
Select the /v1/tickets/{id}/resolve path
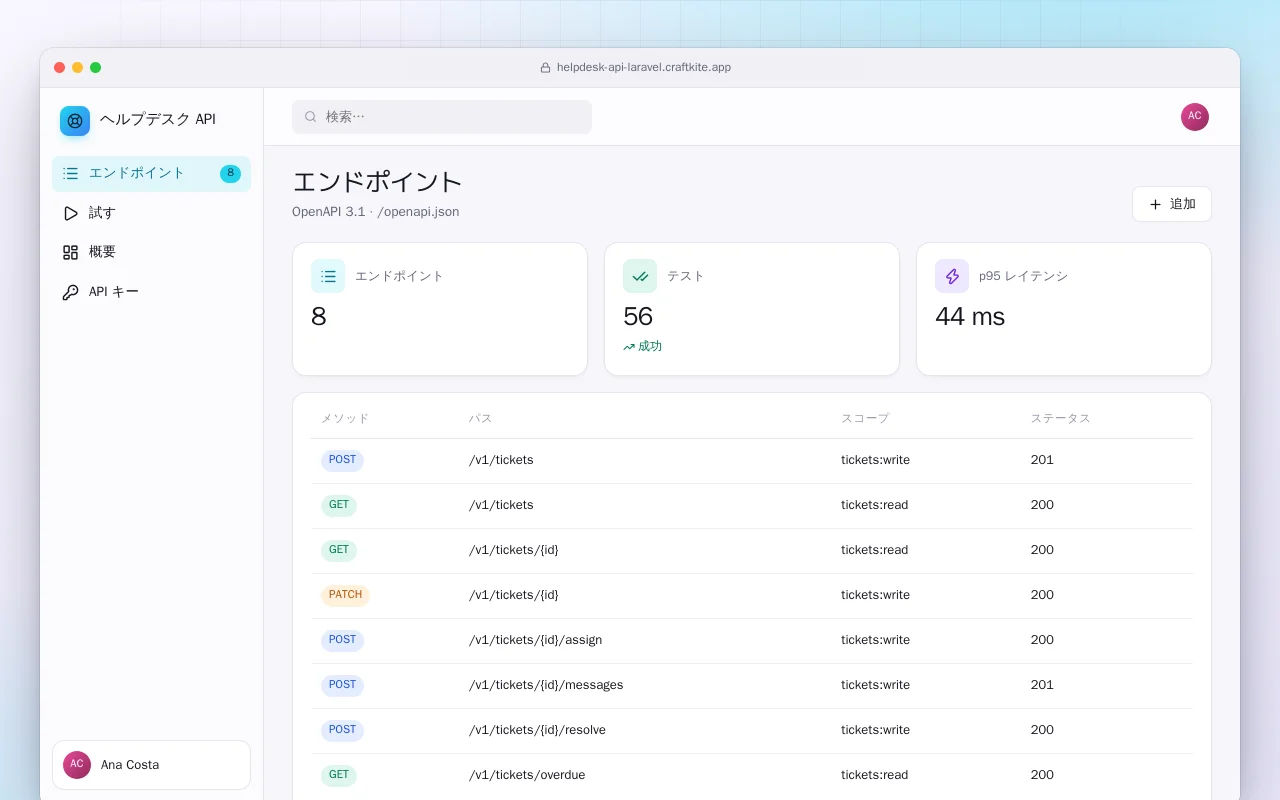tap(537, 730)
